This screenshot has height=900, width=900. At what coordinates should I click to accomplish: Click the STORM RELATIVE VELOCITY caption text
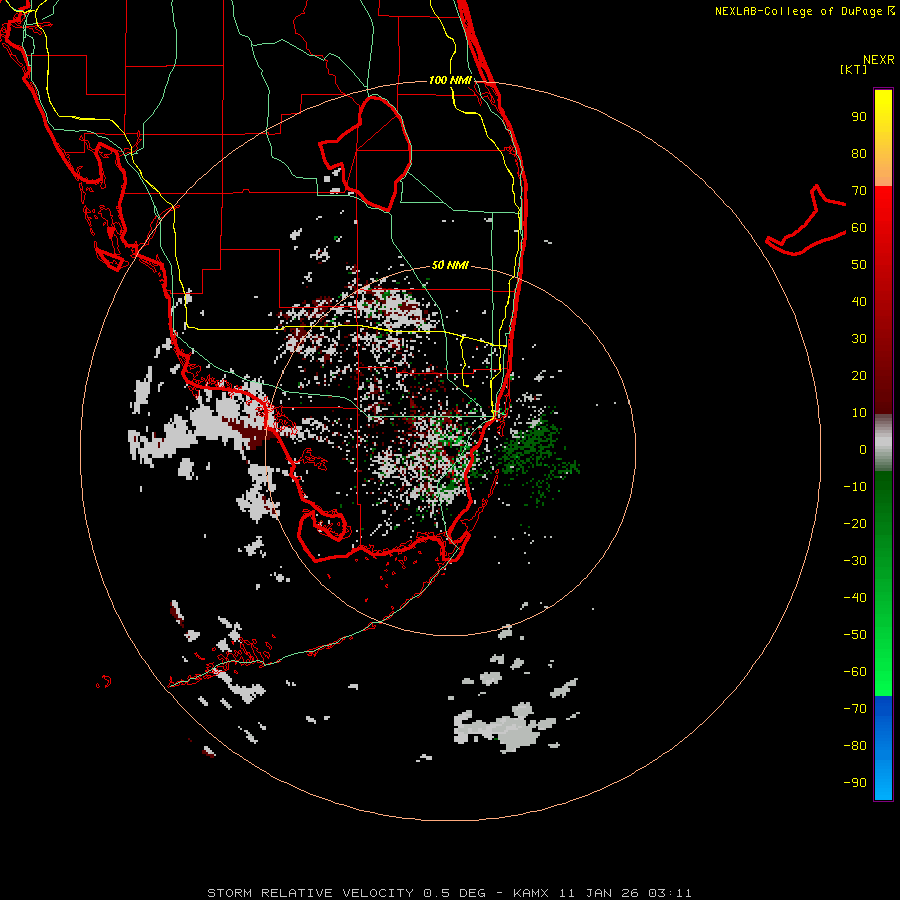pos(310,893)
